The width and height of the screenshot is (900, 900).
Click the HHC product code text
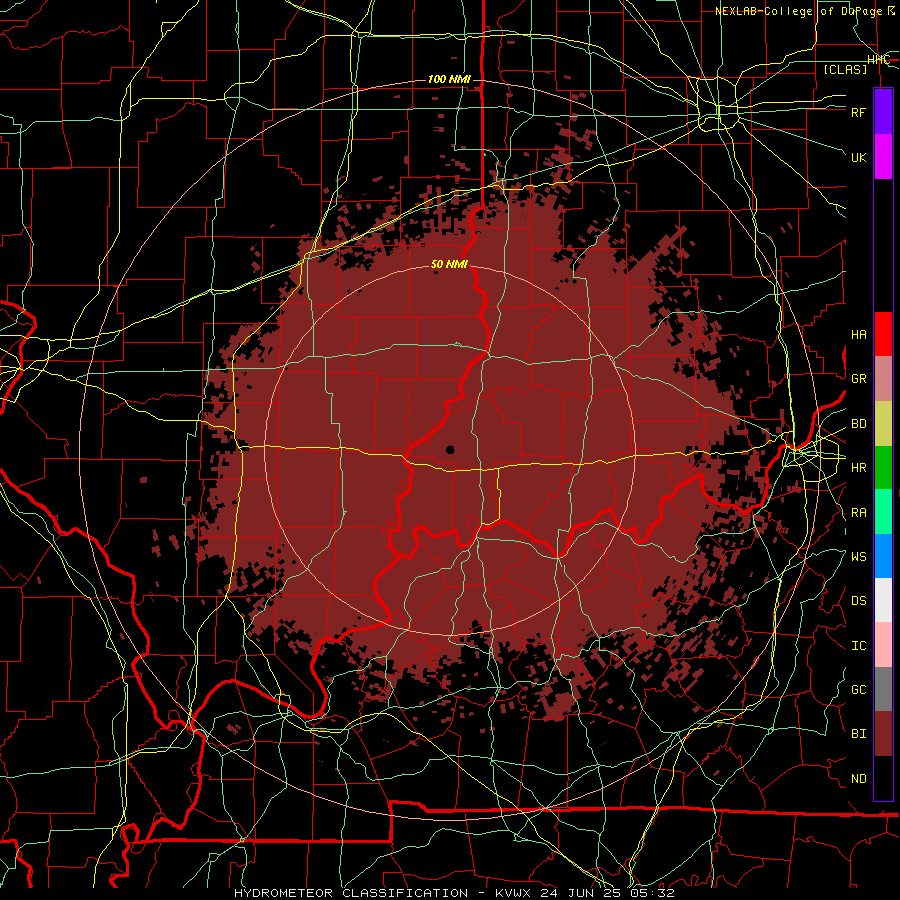tap(879, 60)
